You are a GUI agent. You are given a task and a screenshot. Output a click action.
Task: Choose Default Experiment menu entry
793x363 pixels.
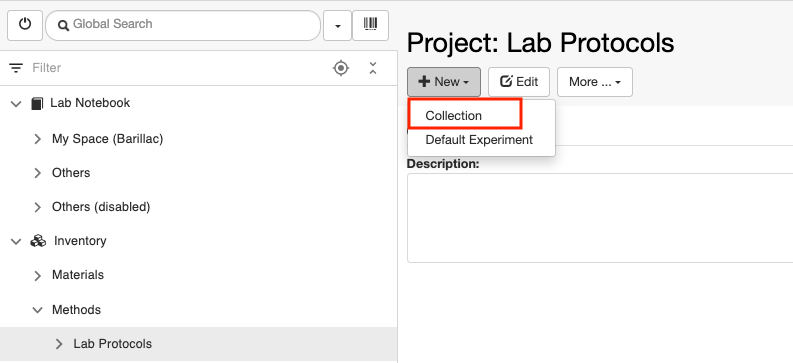[481, 140]
